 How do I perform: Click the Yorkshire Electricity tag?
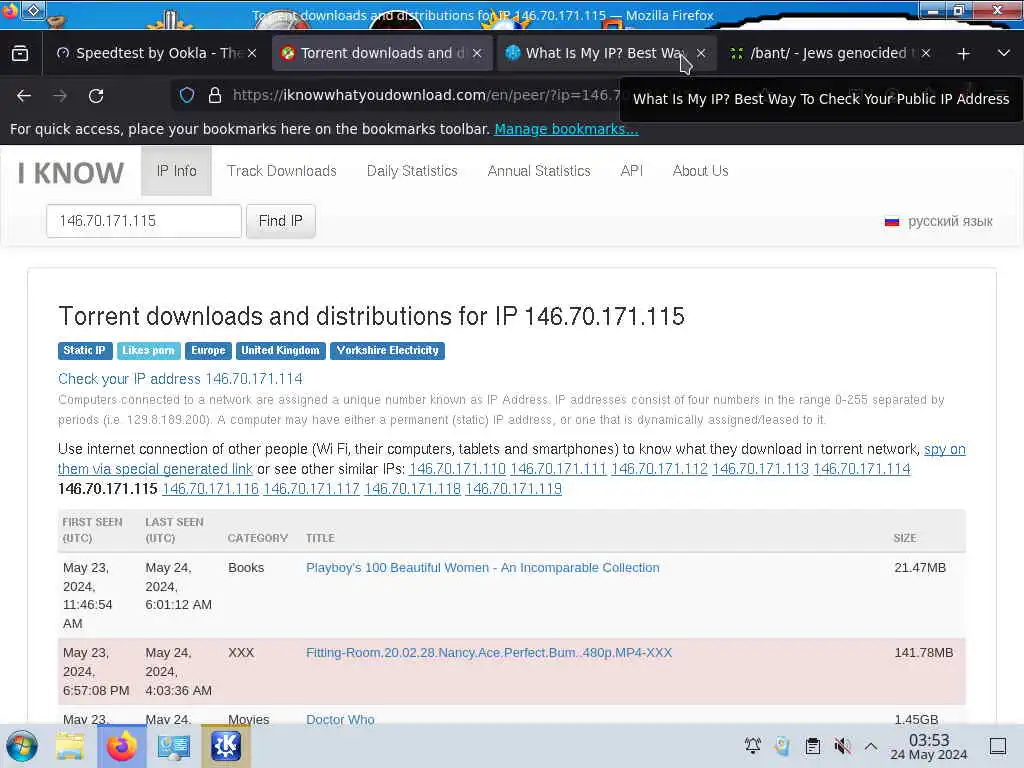(x=387, y=351)
